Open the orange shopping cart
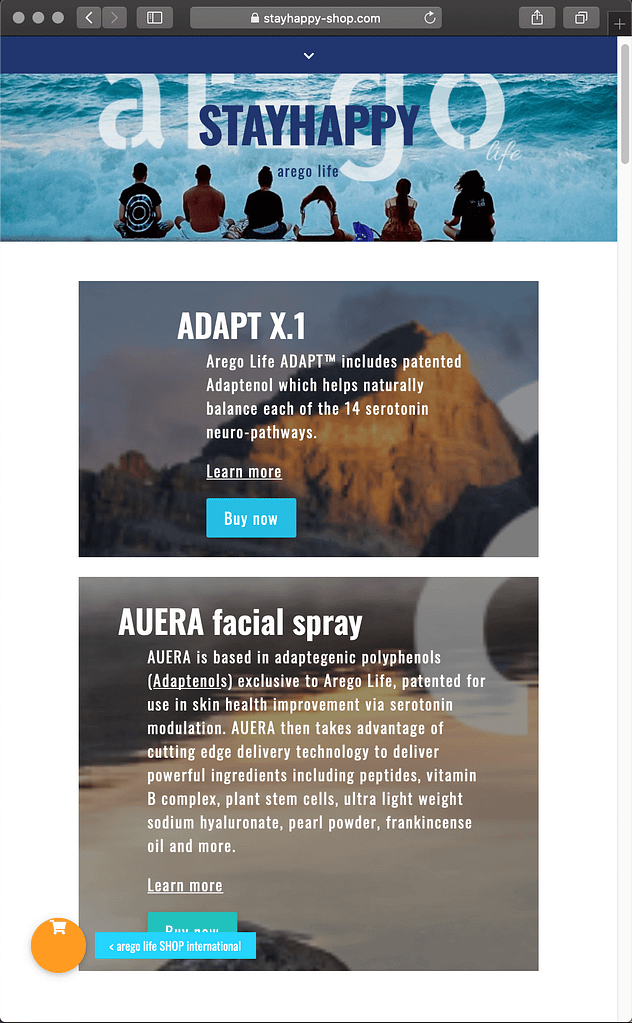The height and width of the screenshot is (1023, 632). (x=58, y=945)
